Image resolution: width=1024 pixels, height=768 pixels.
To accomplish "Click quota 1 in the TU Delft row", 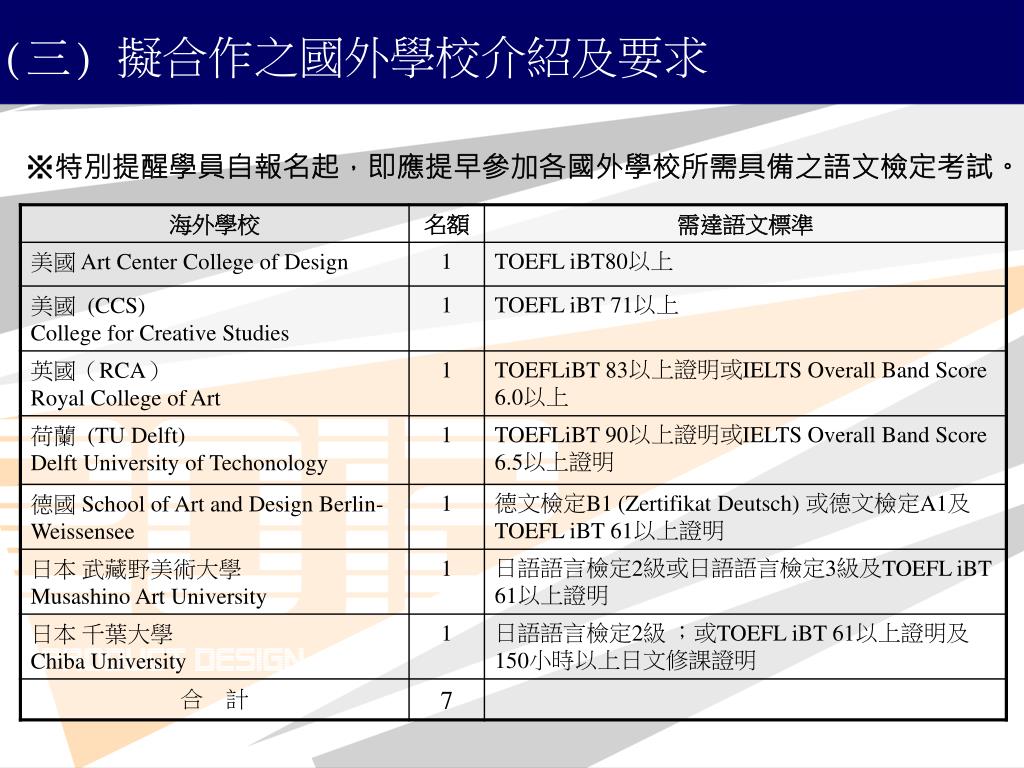I will pos(447,435).
